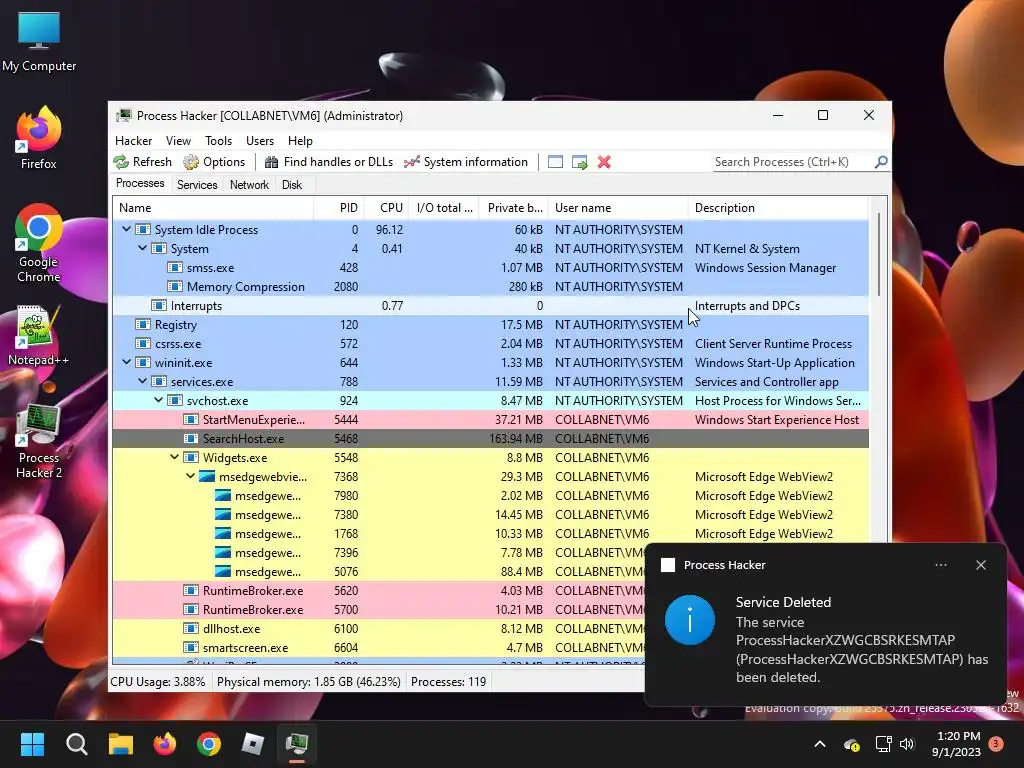Select the Processes tab
The height and width of the screenshot is (768, 1024).
[x=140, y=184]
